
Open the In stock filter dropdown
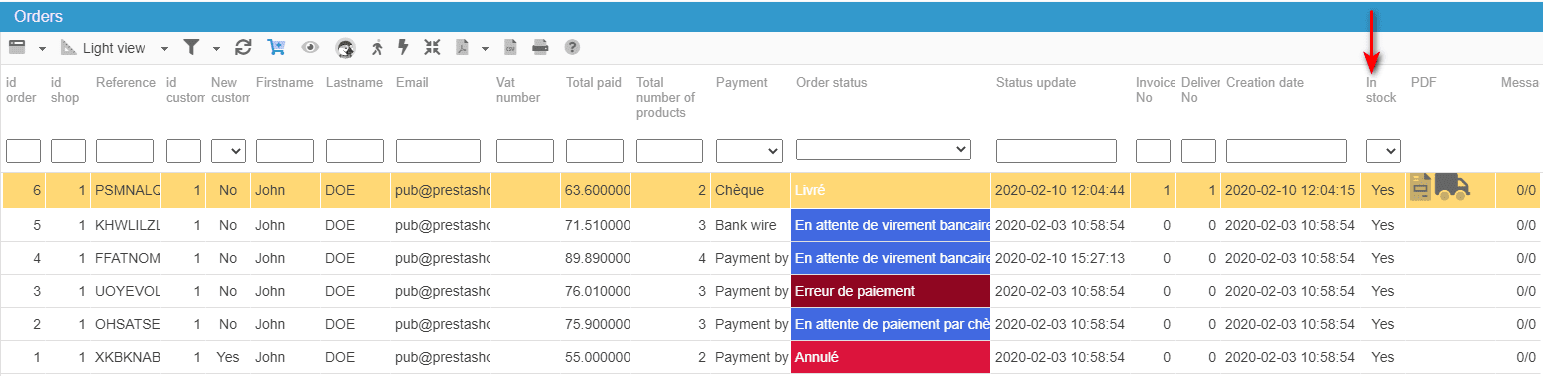pos(1383,150)
